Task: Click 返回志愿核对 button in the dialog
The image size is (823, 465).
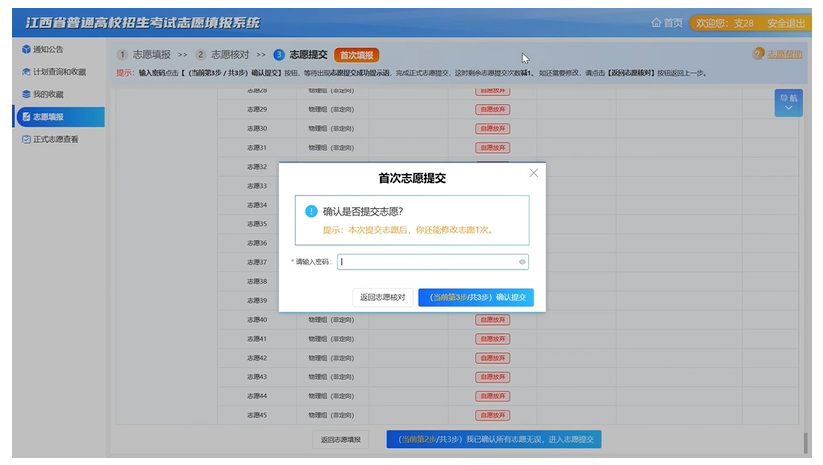Action: tap(382, 298)
